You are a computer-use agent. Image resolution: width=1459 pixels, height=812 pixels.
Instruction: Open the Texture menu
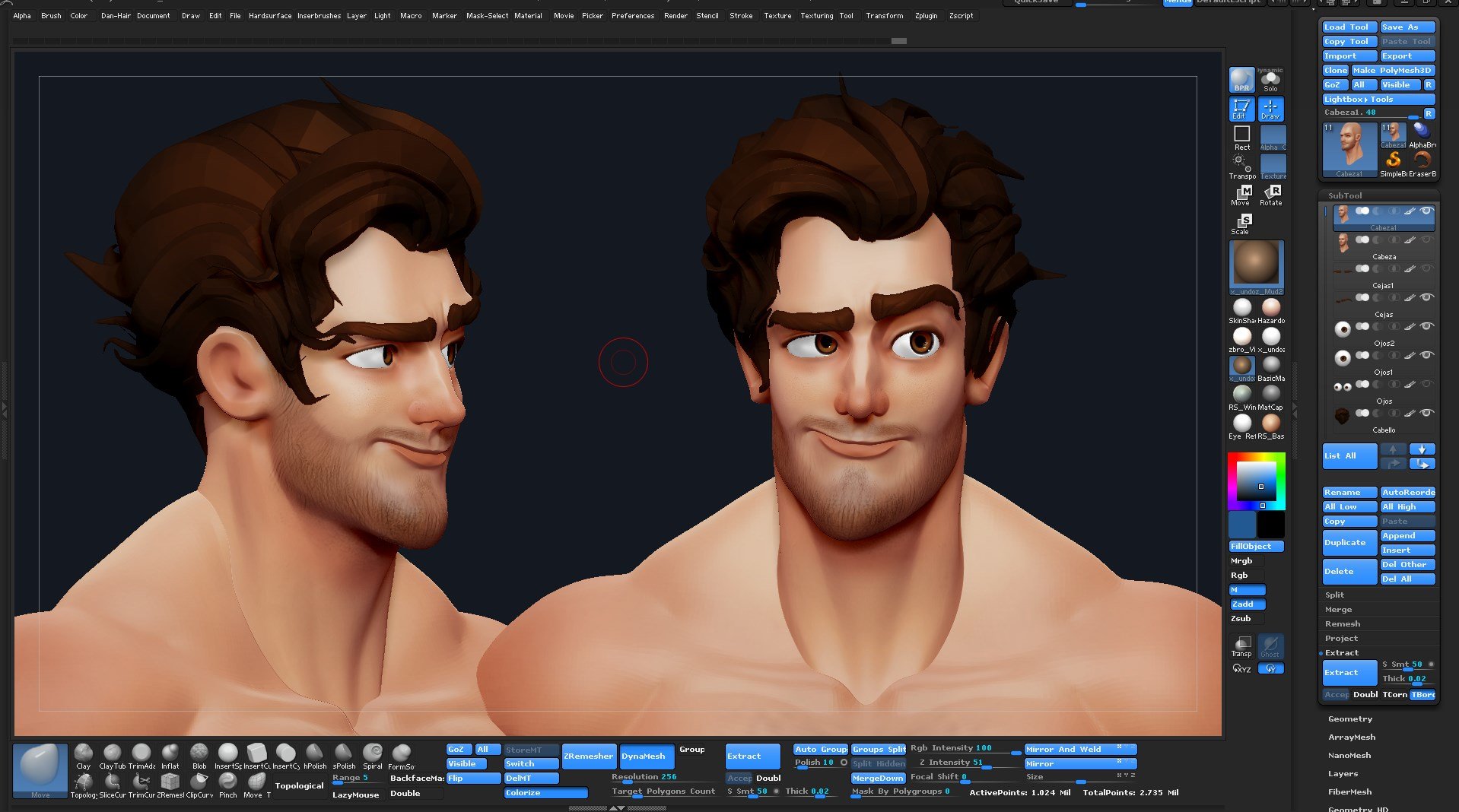pos(777,15)
